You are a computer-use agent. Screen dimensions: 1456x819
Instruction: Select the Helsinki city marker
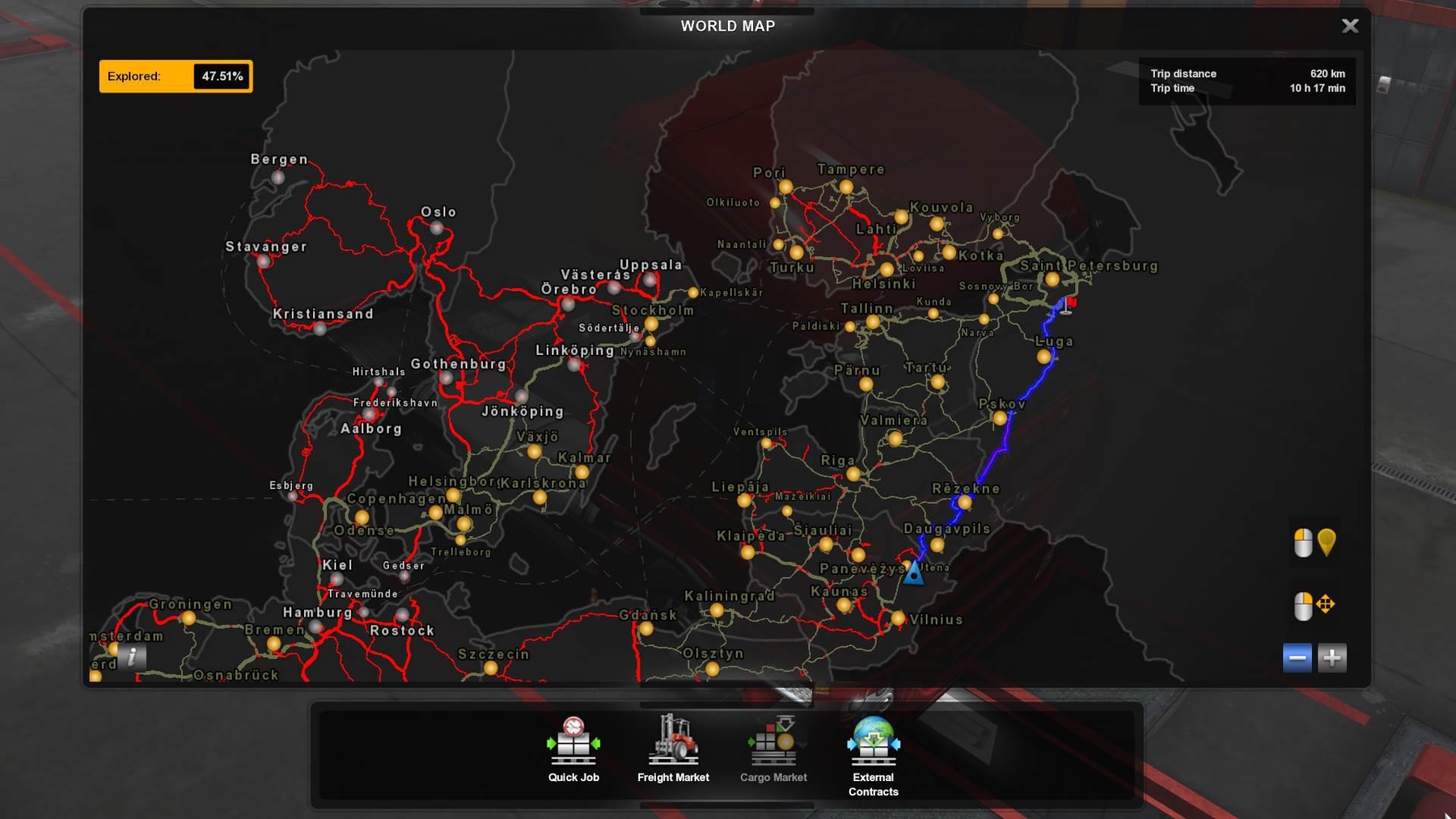pyautogui.click(x=887, y=269)
